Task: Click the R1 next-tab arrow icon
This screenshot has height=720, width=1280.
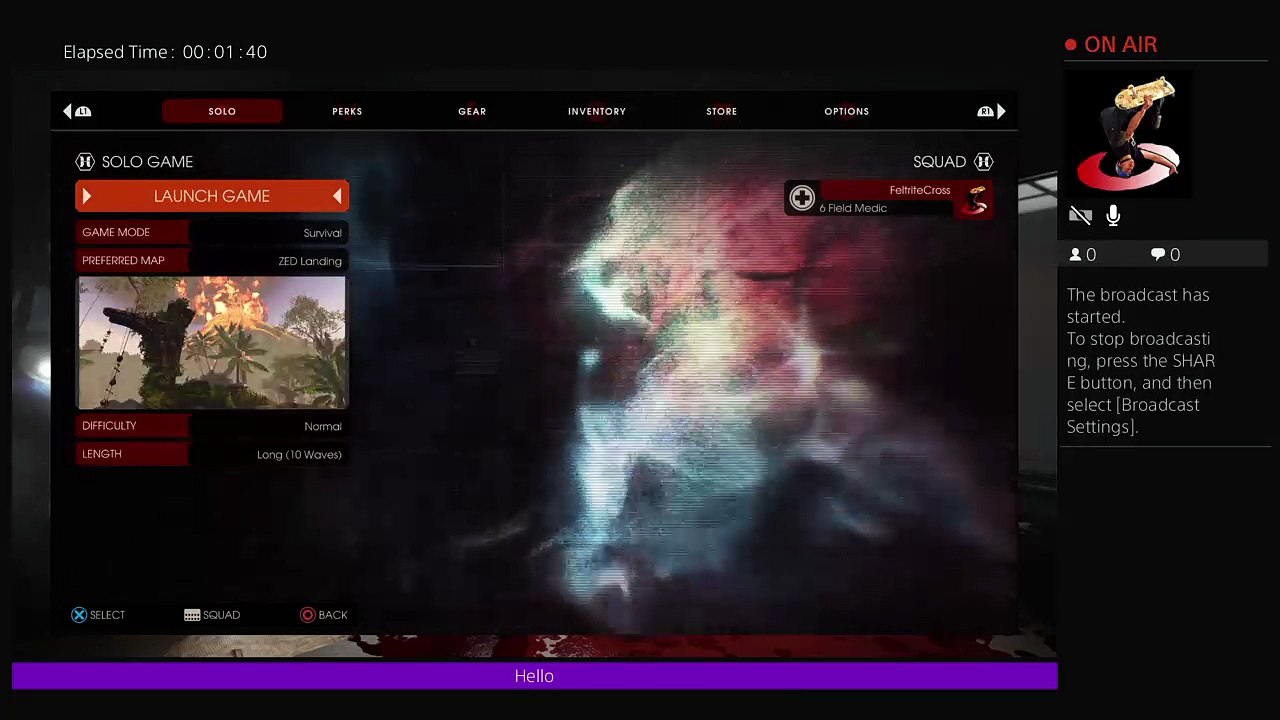Action: point(991,111)
